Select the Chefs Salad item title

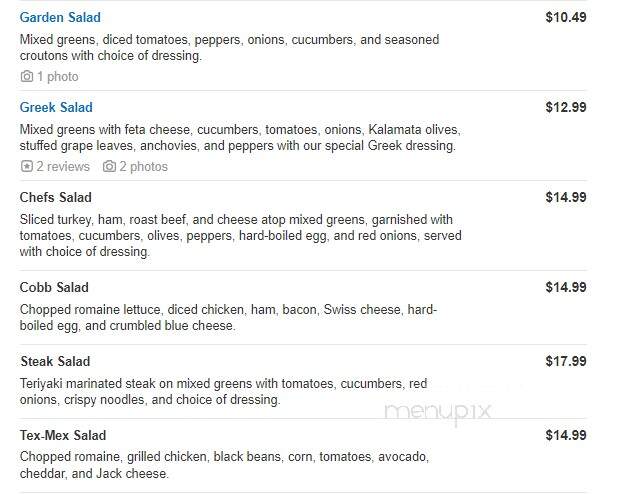pos(55,197)
